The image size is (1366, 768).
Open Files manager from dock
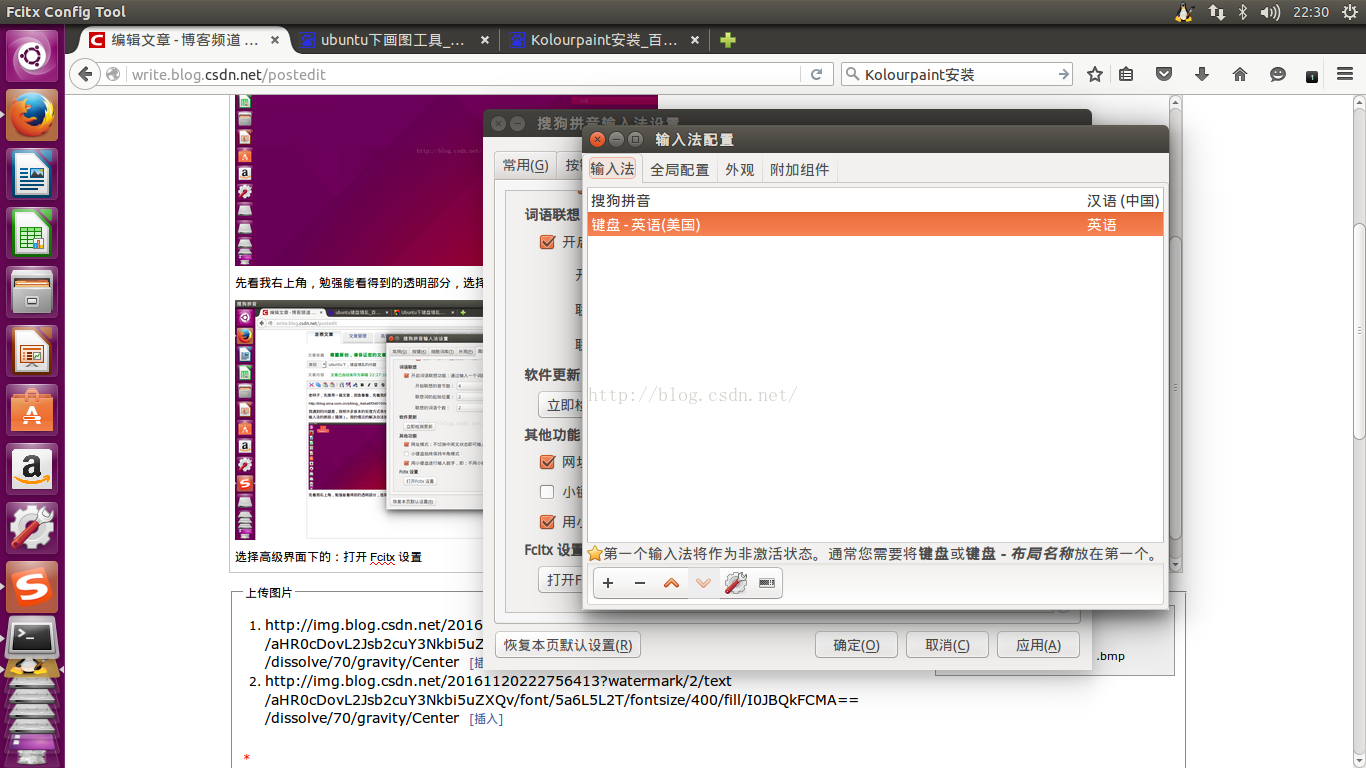(33, 292)
